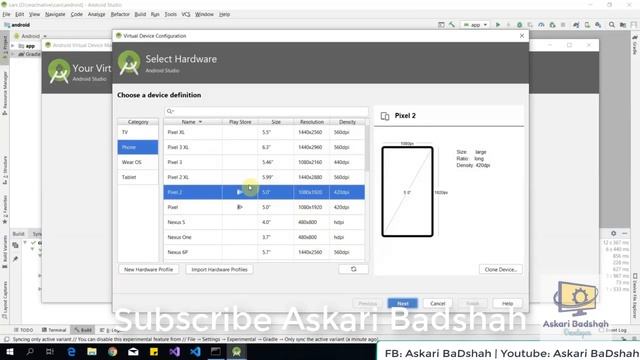Click the device search input field
640x360 pixels.
pos(266,111)
